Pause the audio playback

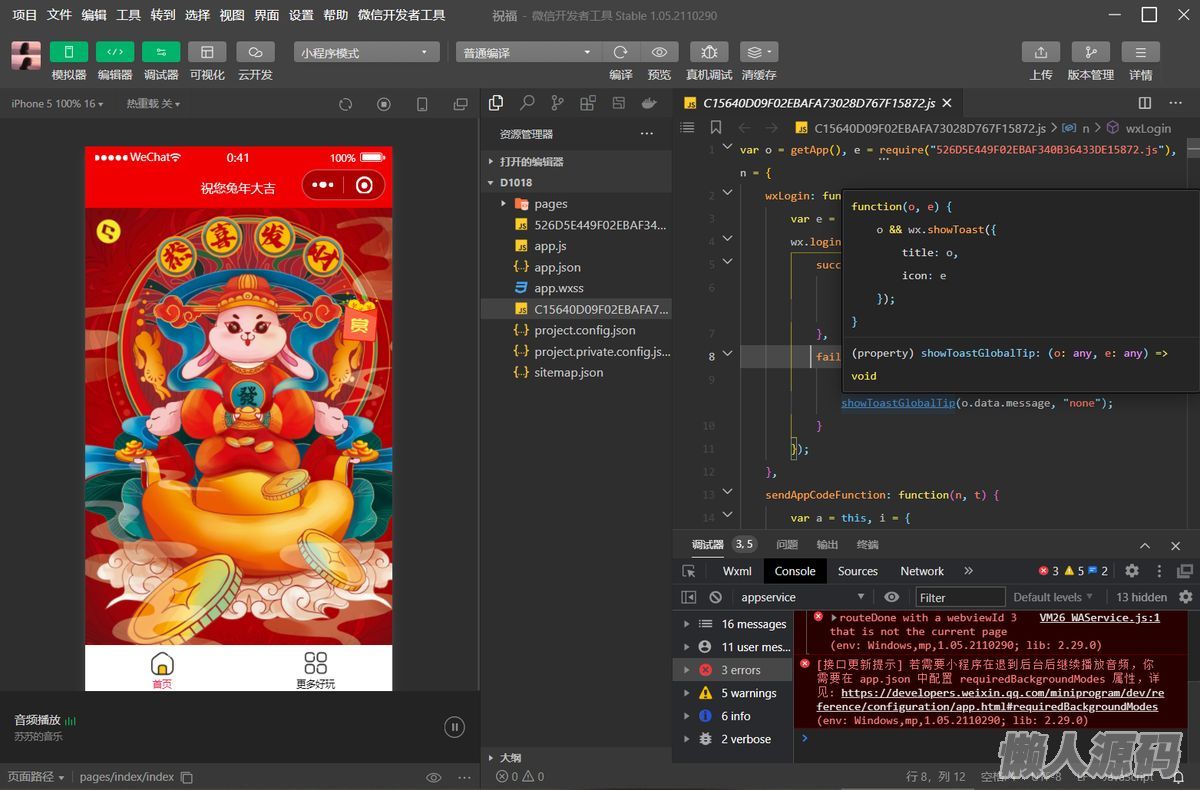click(x=455, y=727)
